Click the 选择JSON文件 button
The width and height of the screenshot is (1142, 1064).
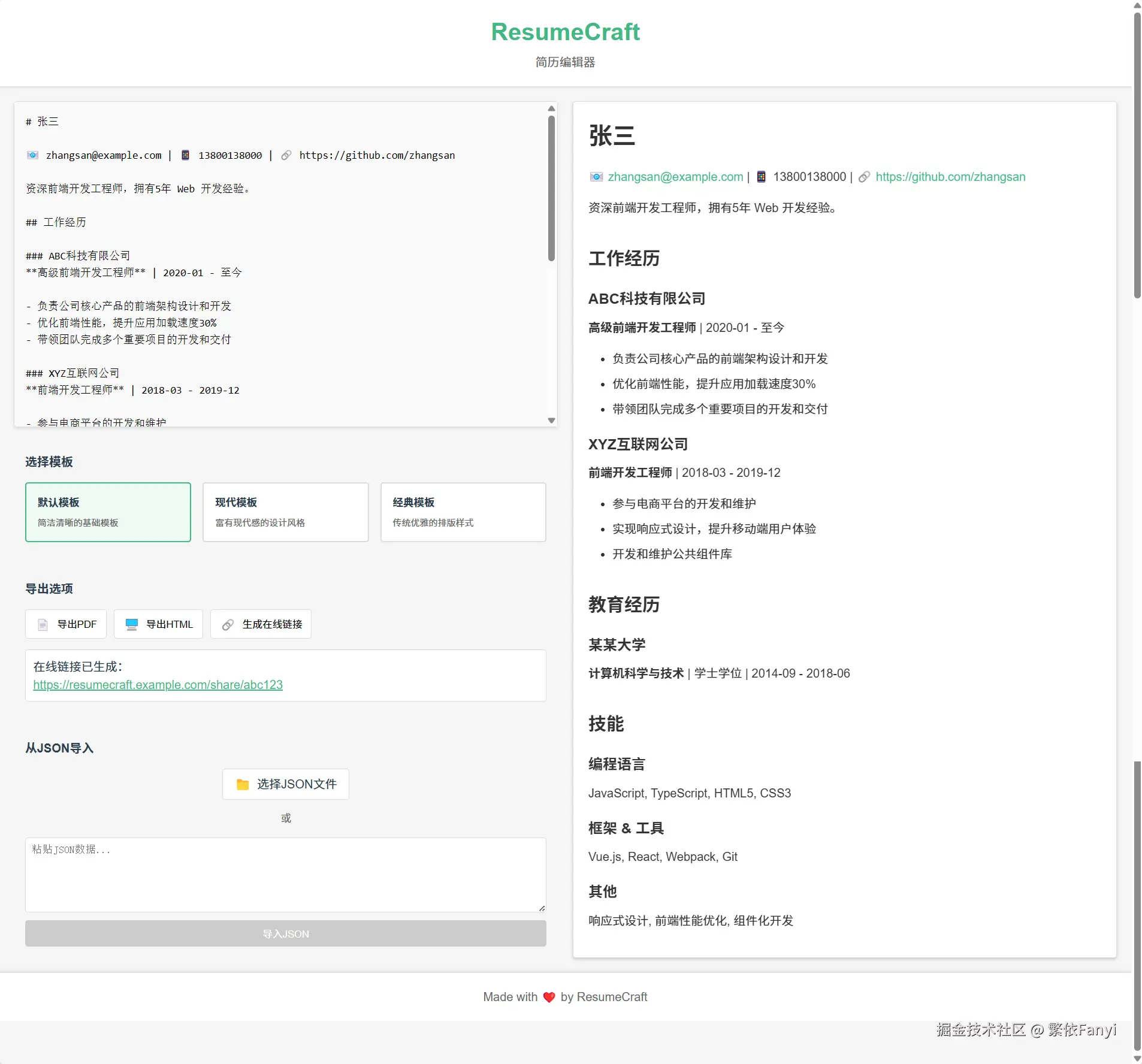[x=286, y=784]
